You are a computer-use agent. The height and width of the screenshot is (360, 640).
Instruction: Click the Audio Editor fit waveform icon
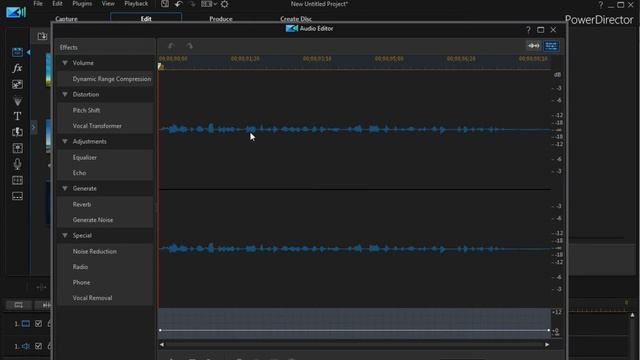tap(533, 46)
